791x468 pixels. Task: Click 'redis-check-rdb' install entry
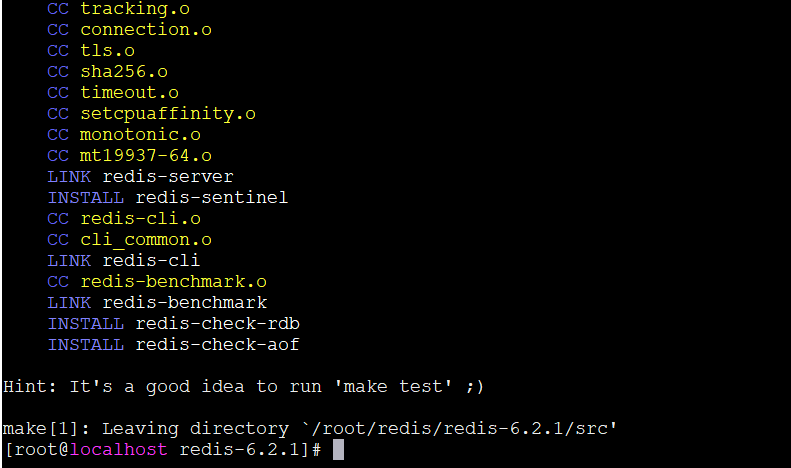pos(217,323)
